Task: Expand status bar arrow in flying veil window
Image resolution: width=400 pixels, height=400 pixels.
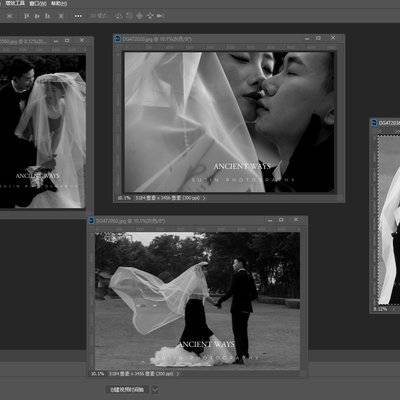Action: pyautogui.click(x=178, y=374)
